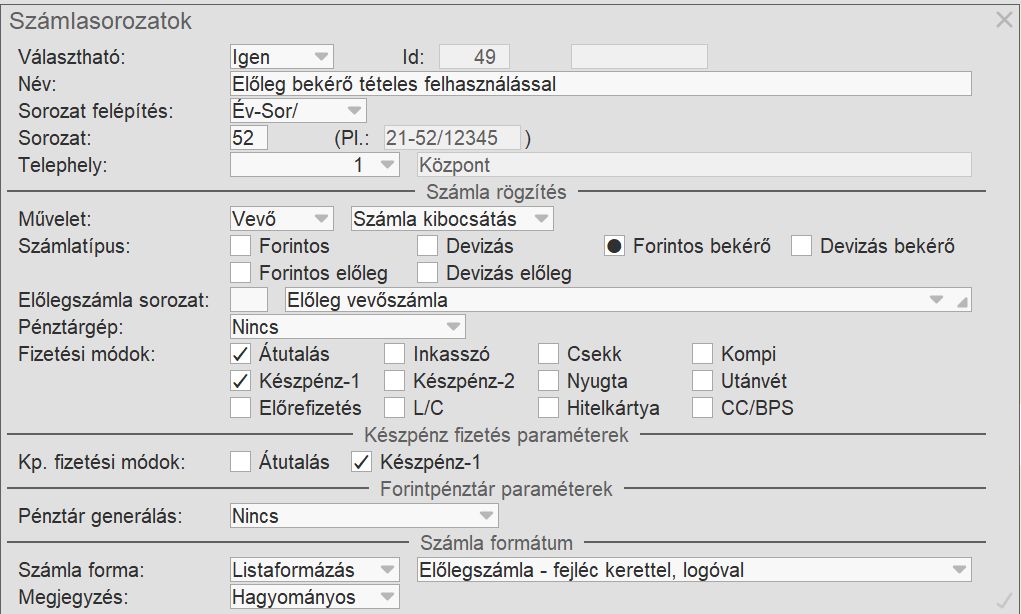1021x614 pixels.
Task: Open the Listaformázás dropdown
Action: pyautogui.click(x=387, y=570)
